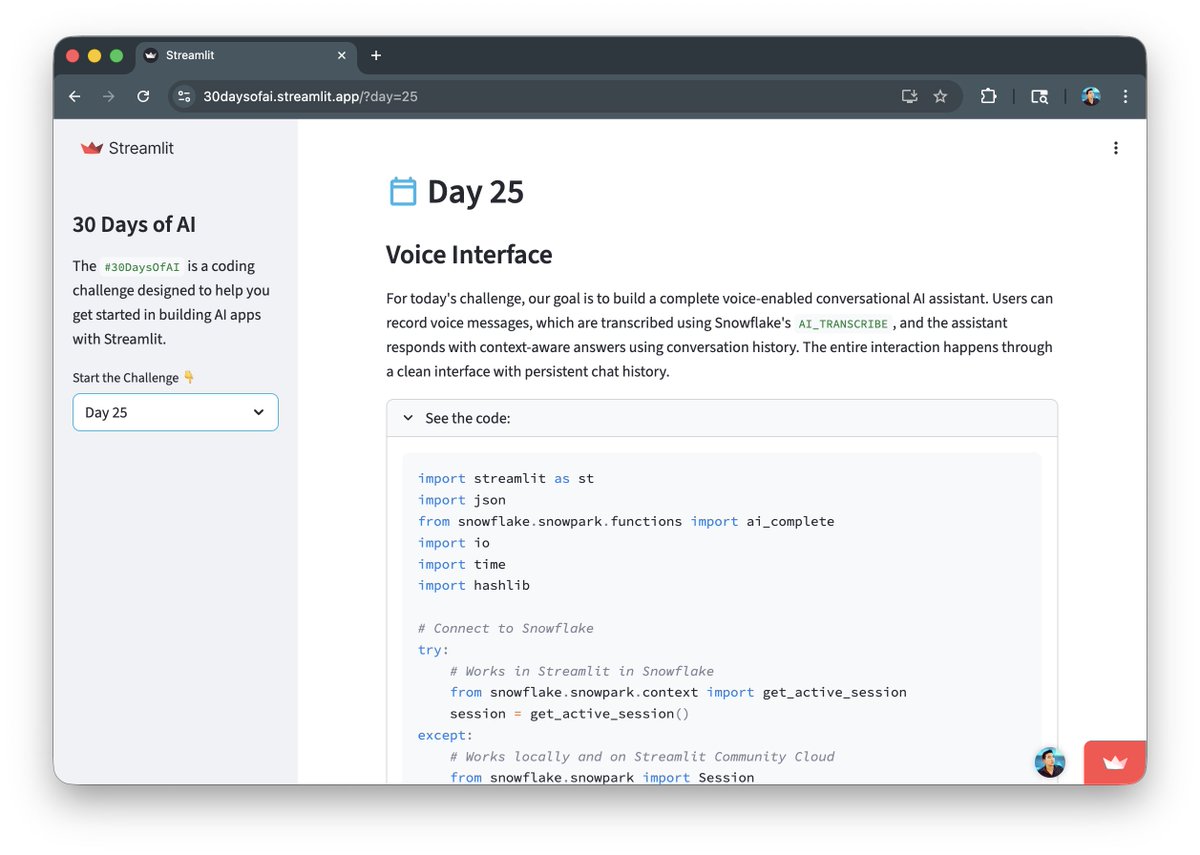The width and height of the screenshot is (1200, 855).
Task: Click the 'import io' code line
Action: 454,543
